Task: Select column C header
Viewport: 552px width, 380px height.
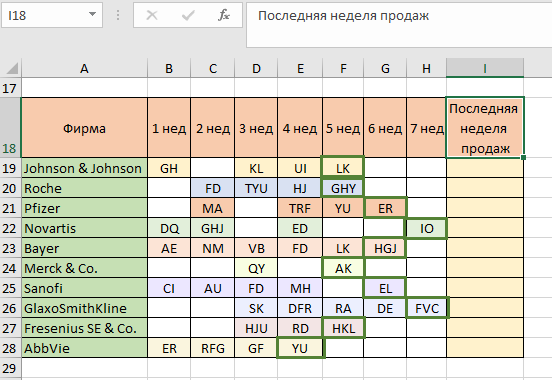Action: pyautogui.click(x=213, y=68)
